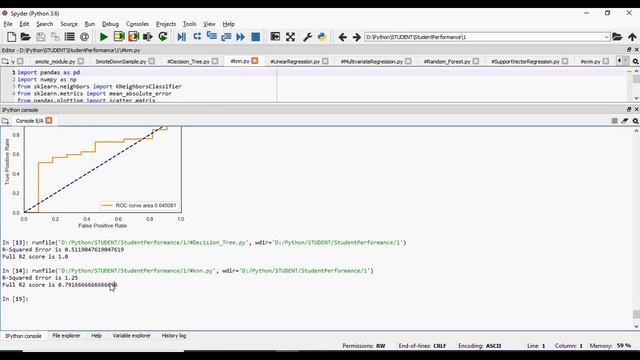
Task: Open the File menu
Action: (x=8, y=24)
